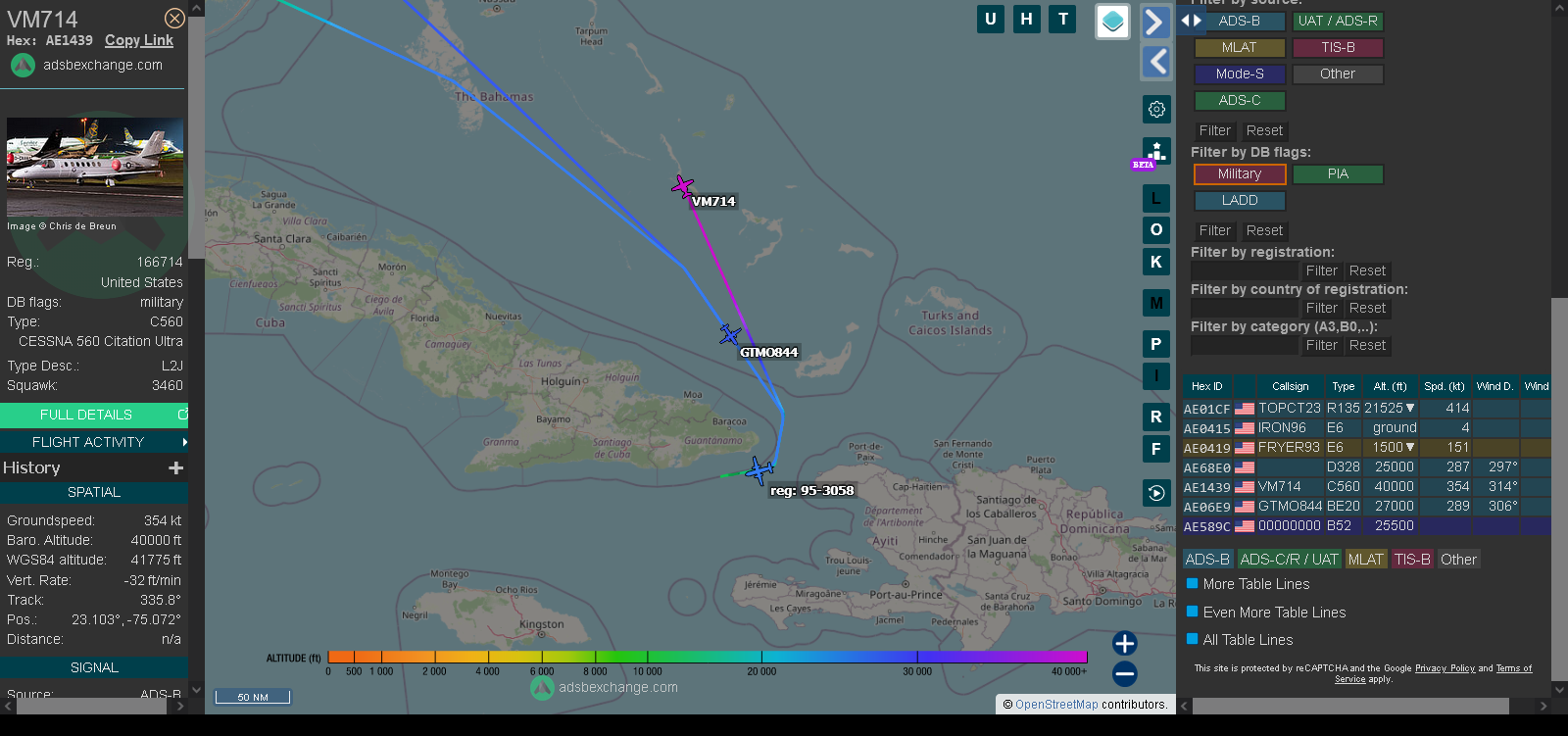Open FULL DETAILS for VM714
The image size is (1568, 736).
coord(94,415)
